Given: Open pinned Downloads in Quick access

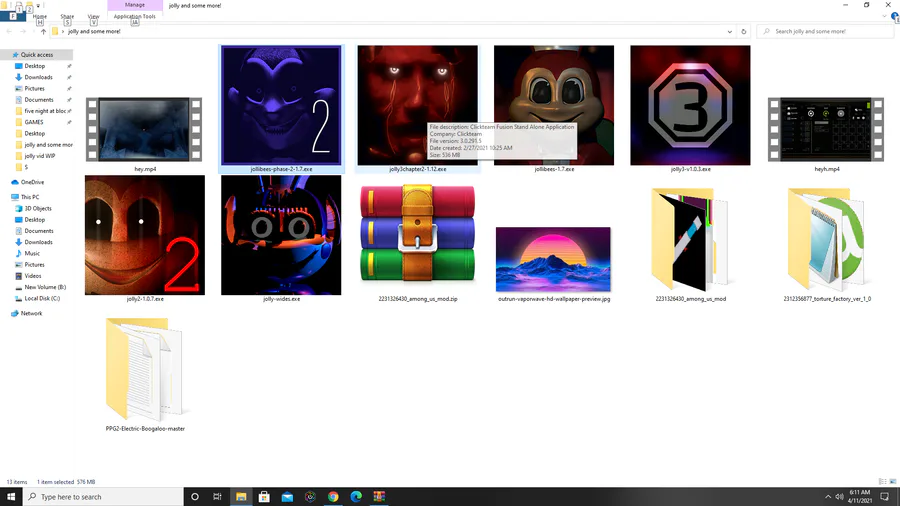Looking at the screenshot, I should coord(38,77).
